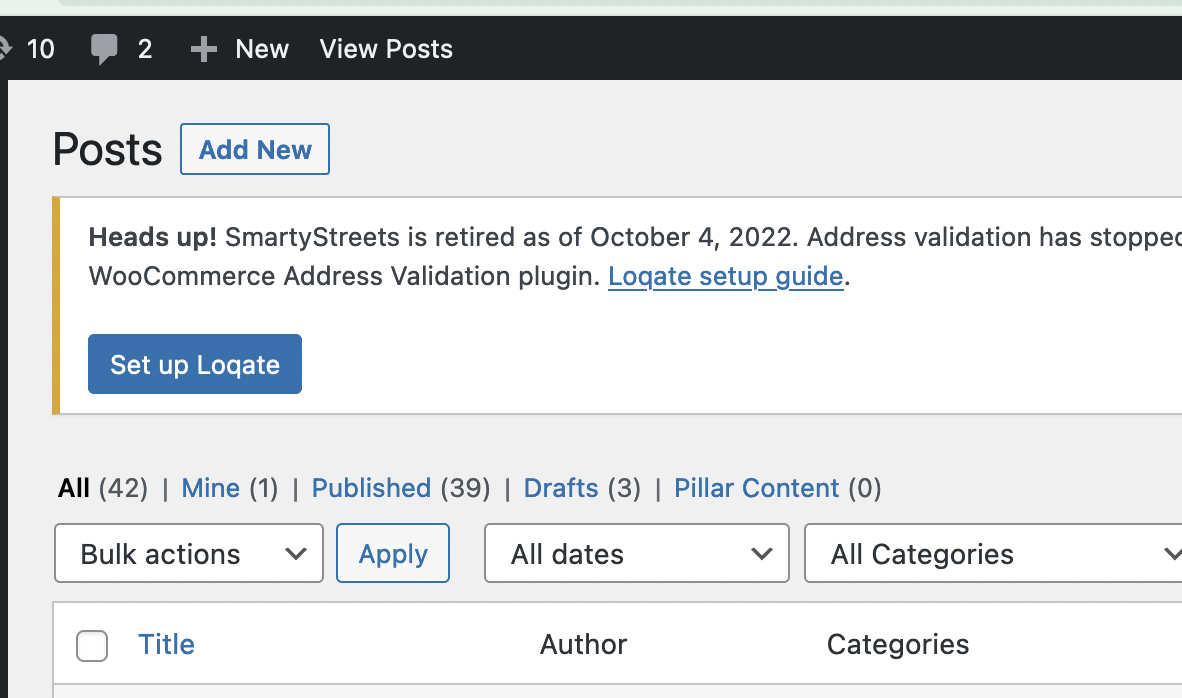Show All posts filter

74,488
